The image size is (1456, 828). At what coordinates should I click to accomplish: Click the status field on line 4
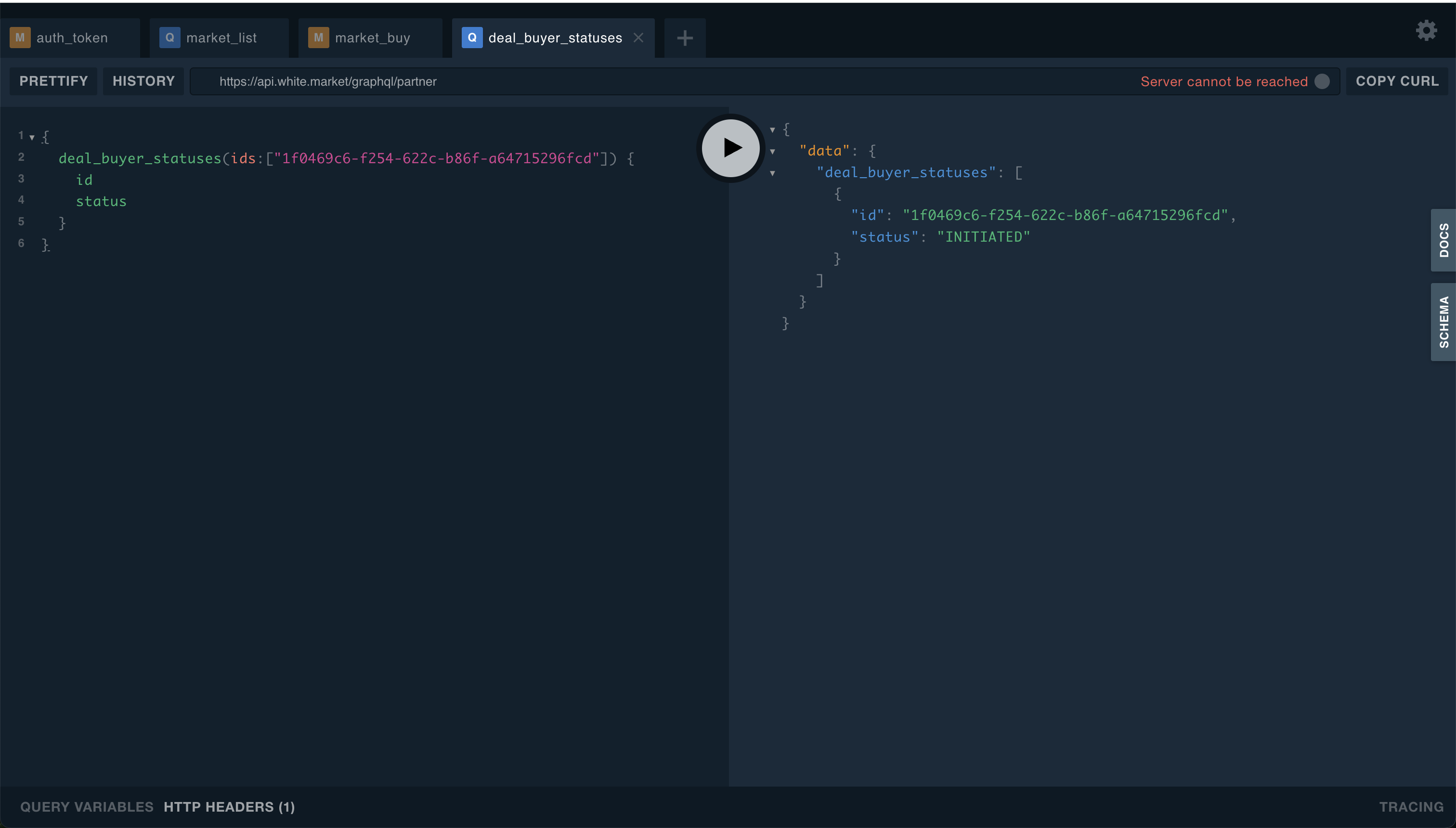click(101, 202)
